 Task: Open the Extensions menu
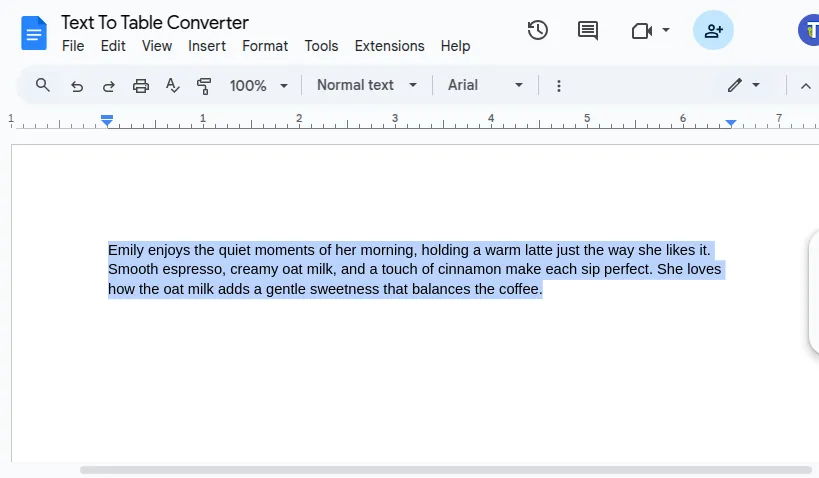click(x=389, y=46)
